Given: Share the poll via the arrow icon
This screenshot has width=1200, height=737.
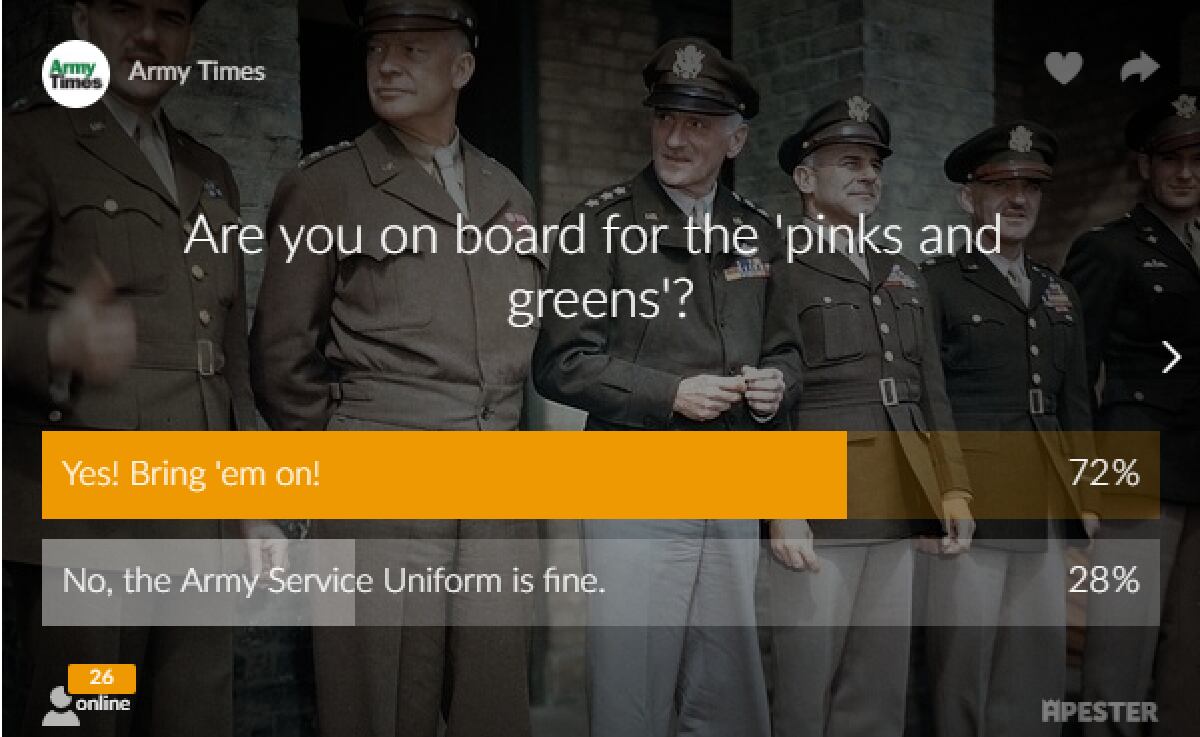Looking at the screenshot, I should 1140,68.
